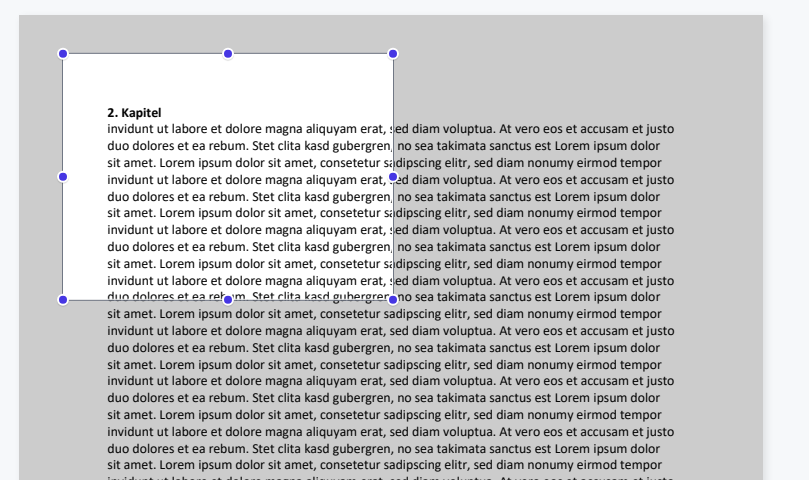This screenshot has height=480, width=809.
Task: Click the top-center selection handle
Action: click(228, 54)
